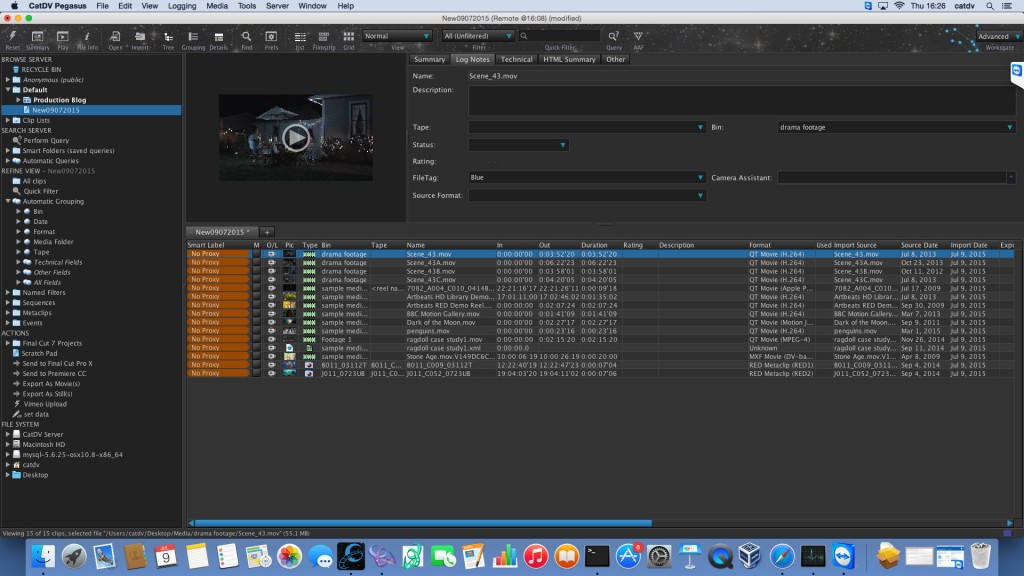The image size is (1024, 576).
Task: Switch to Filmstrip view
Action: tap(323, 37)
